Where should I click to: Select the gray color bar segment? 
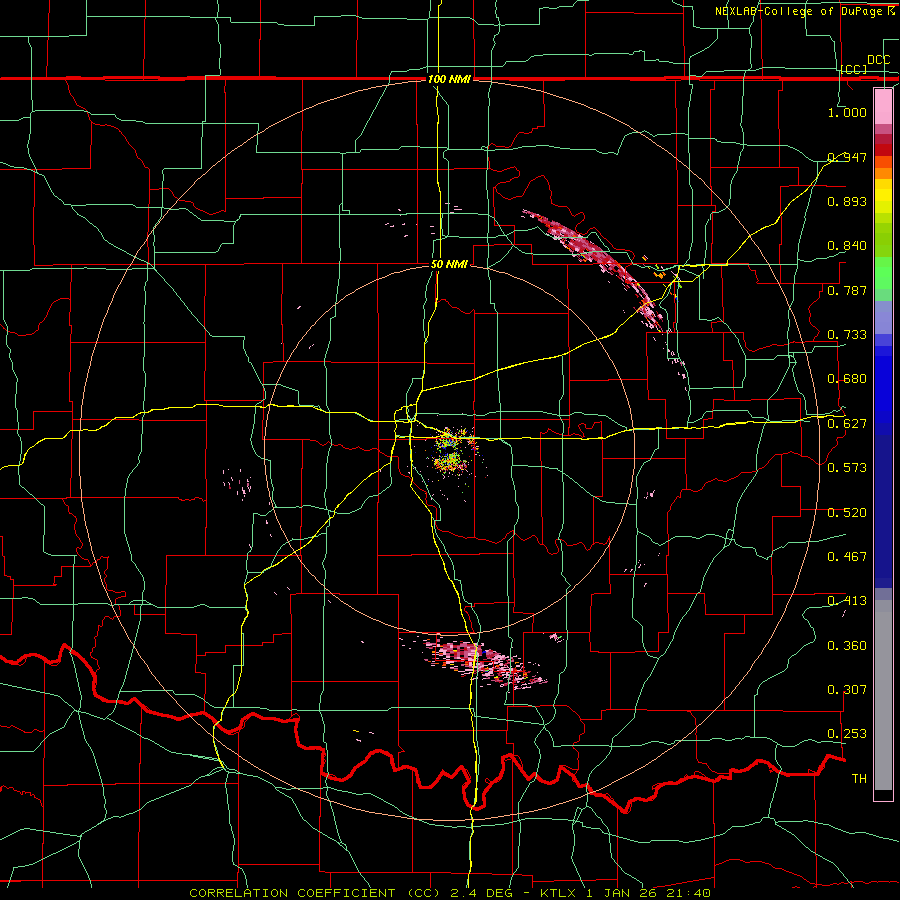click(883, 695)
